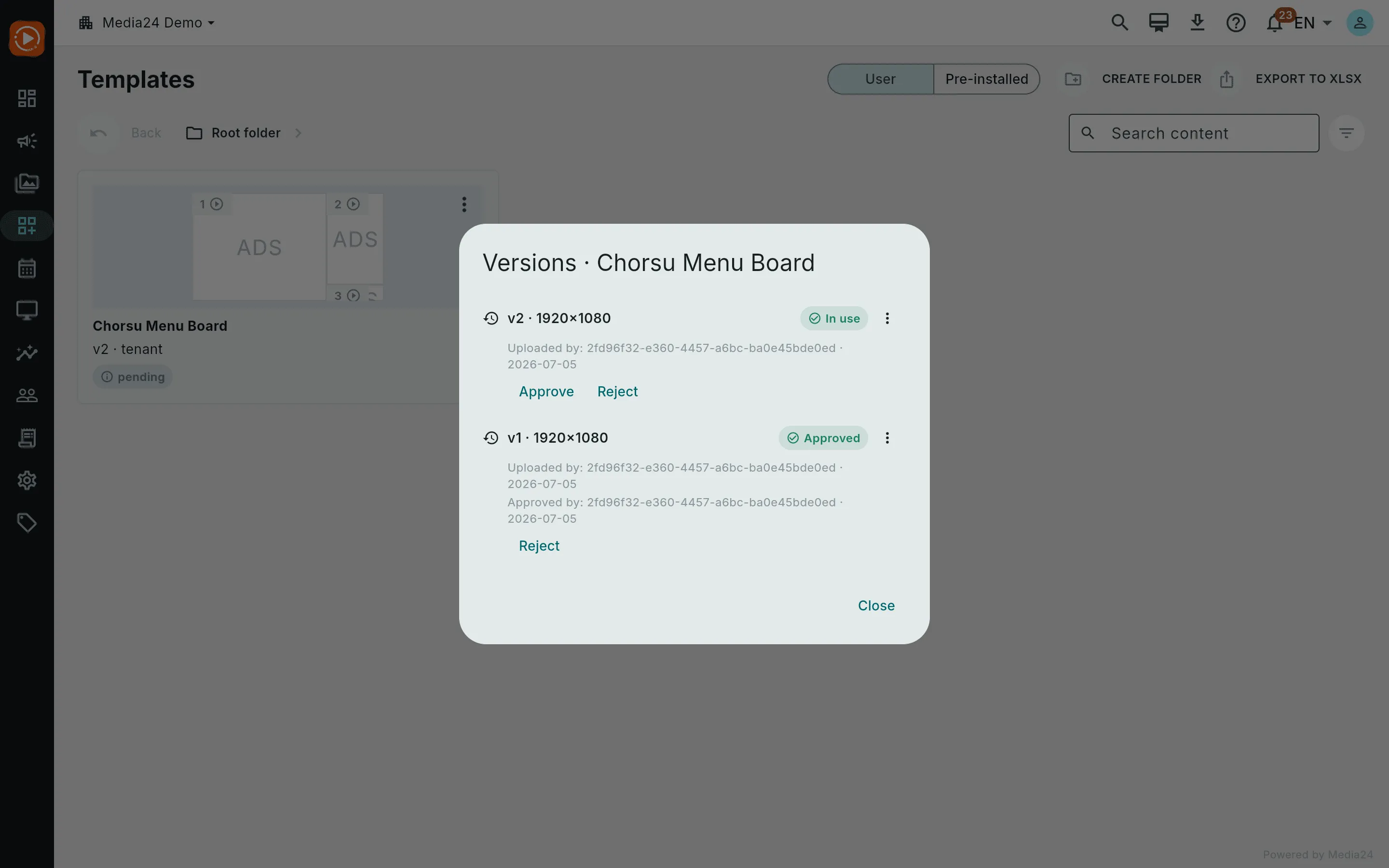Click the v1 Approved by line
This screenshot has height=868, width=1389.
click(675, 510)
